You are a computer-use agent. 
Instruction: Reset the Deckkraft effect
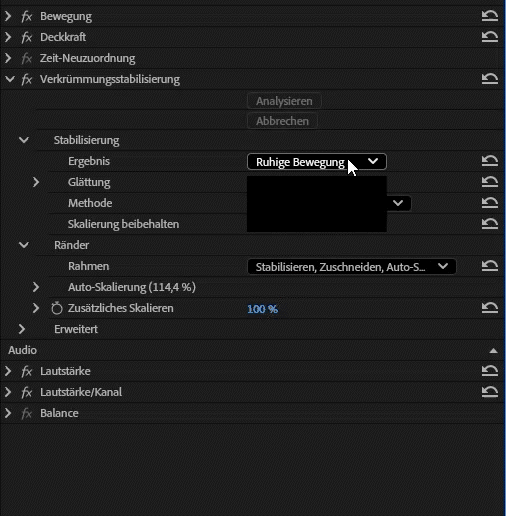(x=490, y=36)
